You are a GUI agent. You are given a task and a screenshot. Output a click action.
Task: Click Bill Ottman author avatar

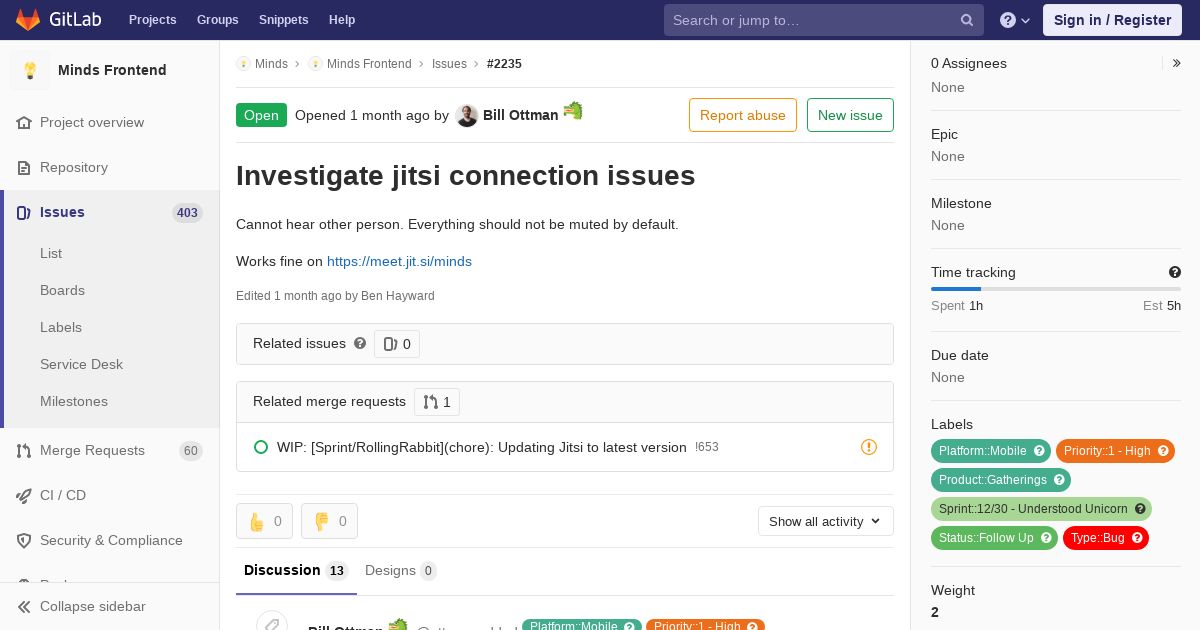tap(467, 115)
